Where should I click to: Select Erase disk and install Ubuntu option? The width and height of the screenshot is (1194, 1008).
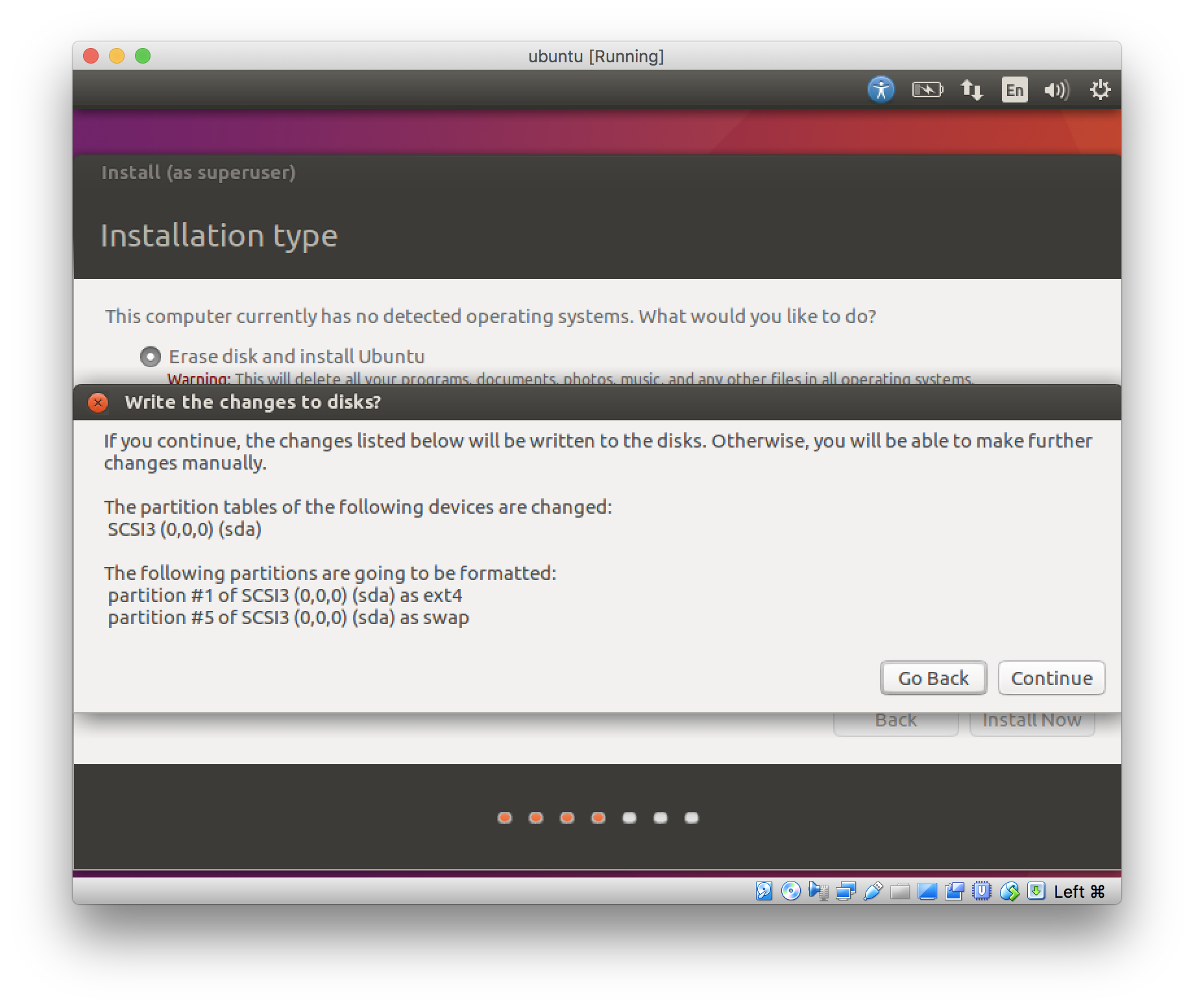tap(151, 357)
